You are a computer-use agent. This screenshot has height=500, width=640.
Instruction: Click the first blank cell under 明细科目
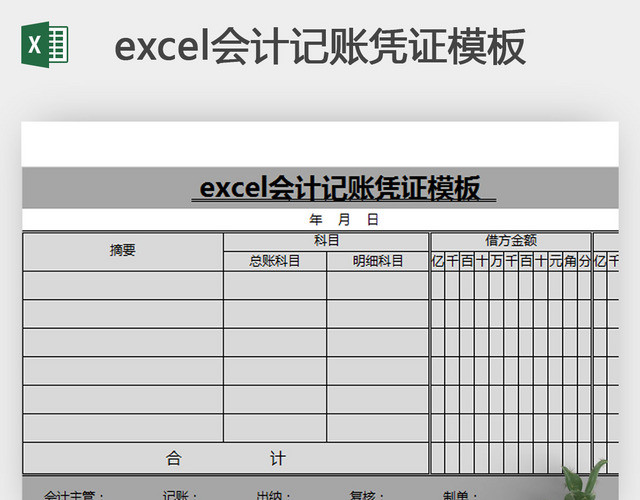tap(378, 285)
